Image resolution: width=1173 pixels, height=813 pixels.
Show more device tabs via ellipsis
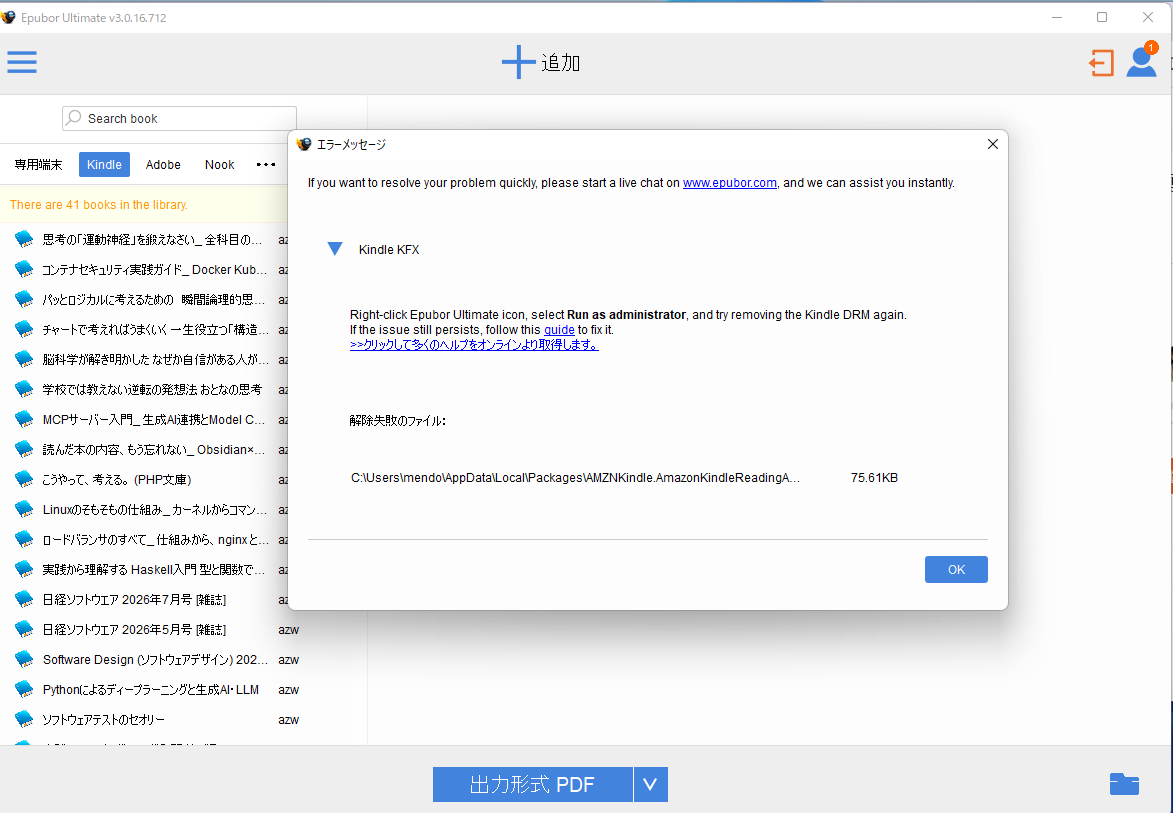[266, 165]
